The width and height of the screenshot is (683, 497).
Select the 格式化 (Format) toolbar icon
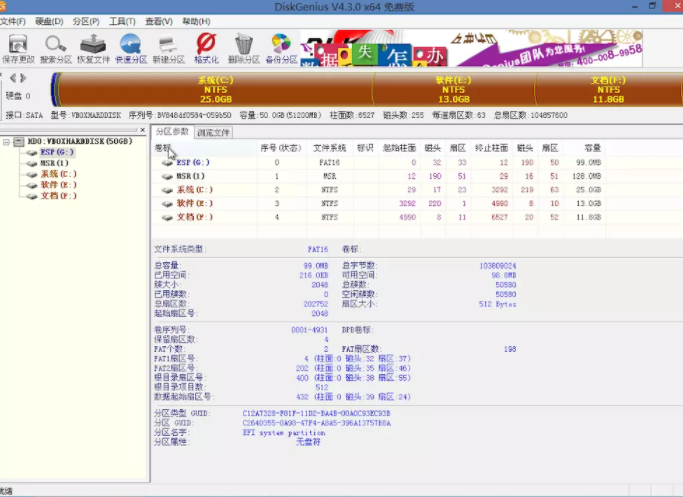[206, 47]
